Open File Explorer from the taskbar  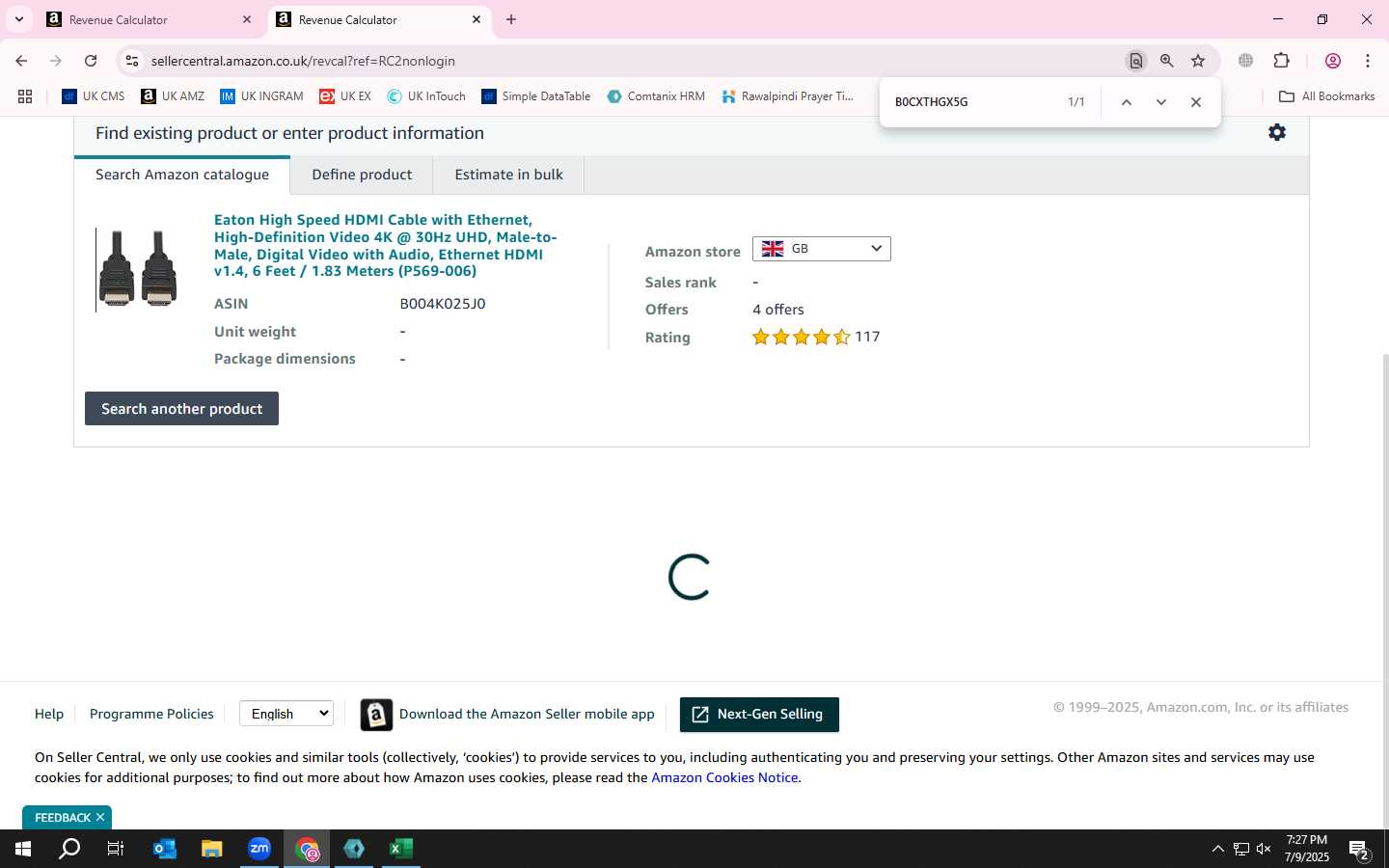(x=212, y=849)
